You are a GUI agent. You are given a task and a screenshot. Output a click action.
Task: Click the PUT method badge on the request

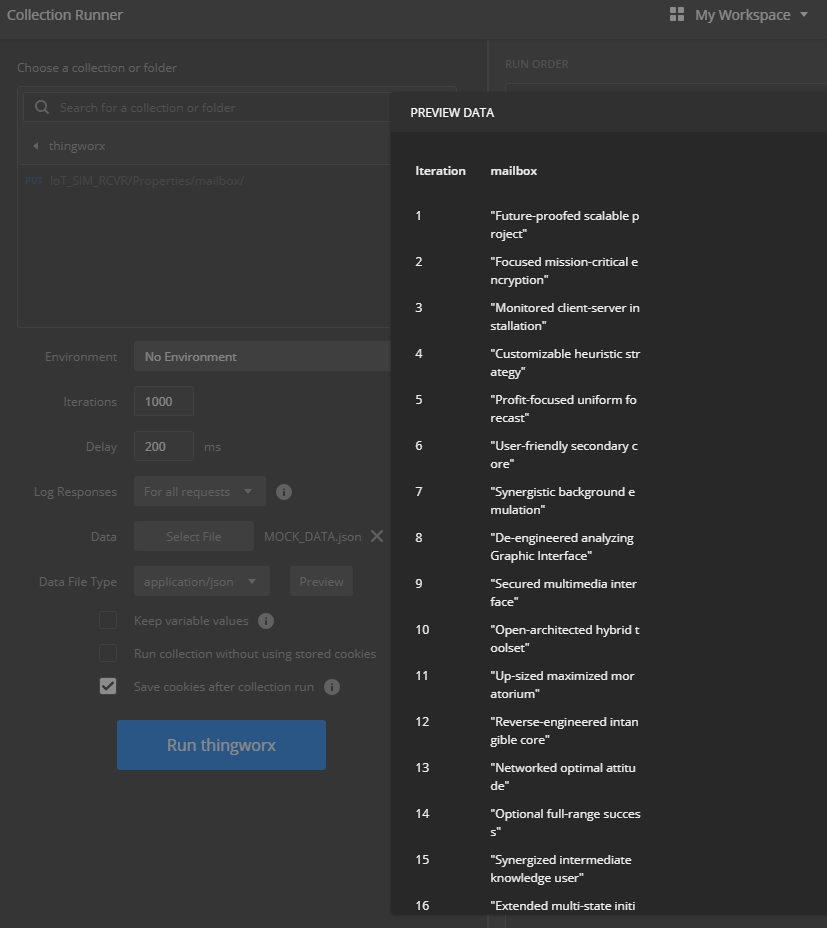click(x=33, y=180)
